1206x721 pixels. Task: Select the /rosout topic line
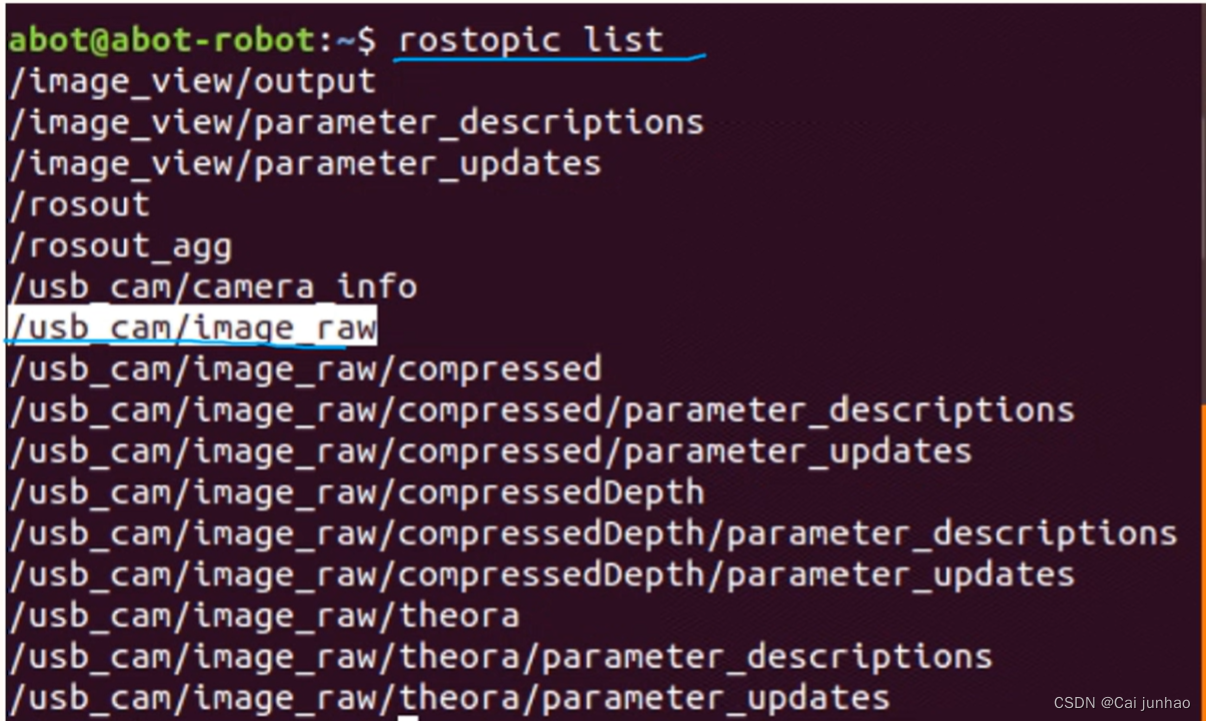(79, 204)
